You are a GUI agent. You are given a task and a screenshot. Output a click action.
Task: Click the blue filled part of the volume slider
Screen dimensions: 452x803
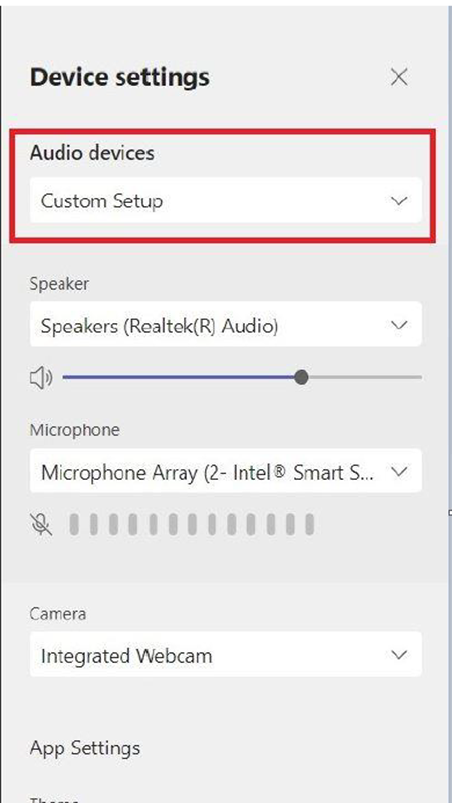[179, 377]
